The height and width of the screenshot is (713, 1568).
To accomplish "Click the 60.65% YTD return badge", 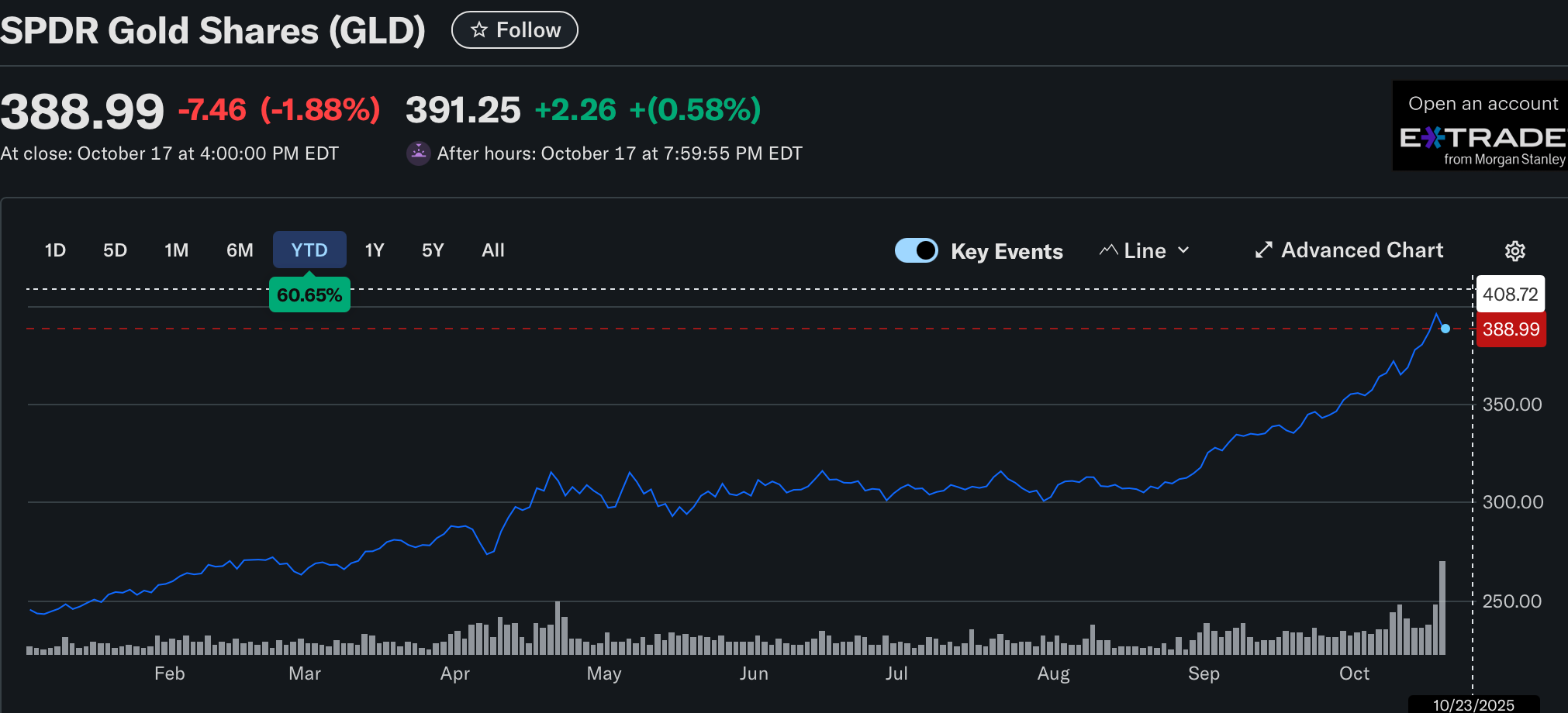I will point(309,294).
